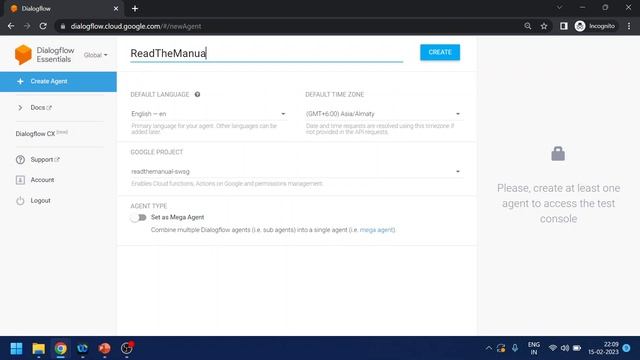Viewport: 640px width, 360px height.
Task: Click the browser forward arrow
Action: click(27, 26)
